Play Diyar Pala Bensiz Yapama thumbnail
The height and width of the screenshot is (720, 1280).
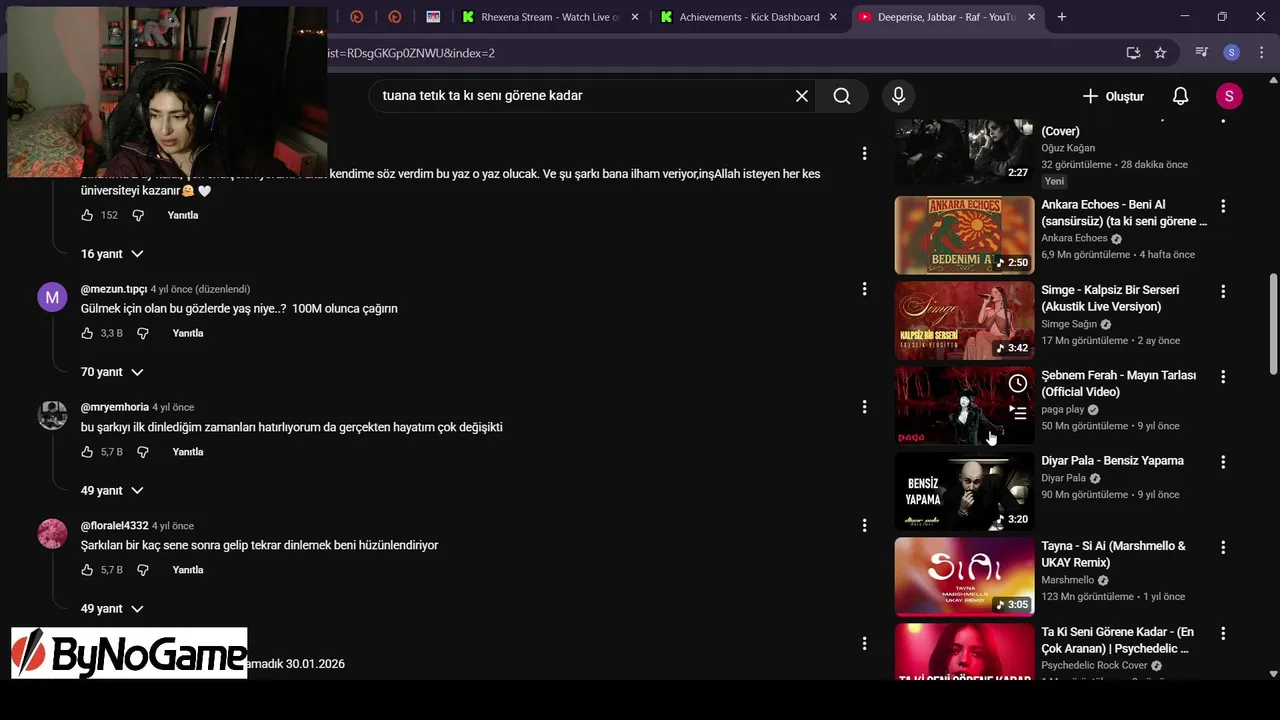point(964,491)
